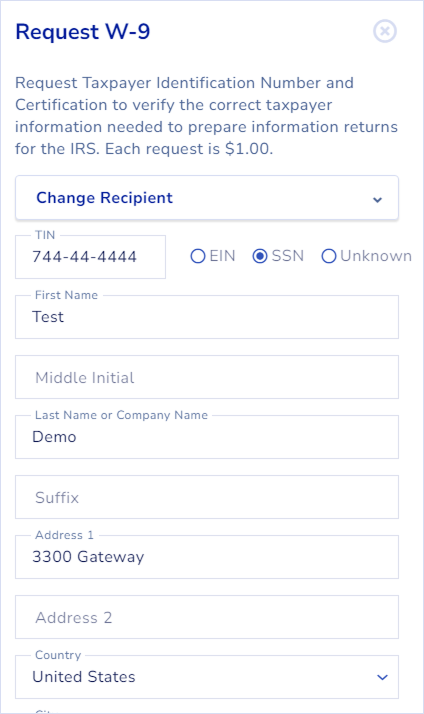The image size is (424, 714).
Task: Click the Request W-9 heading
Action: coord(83,32)
